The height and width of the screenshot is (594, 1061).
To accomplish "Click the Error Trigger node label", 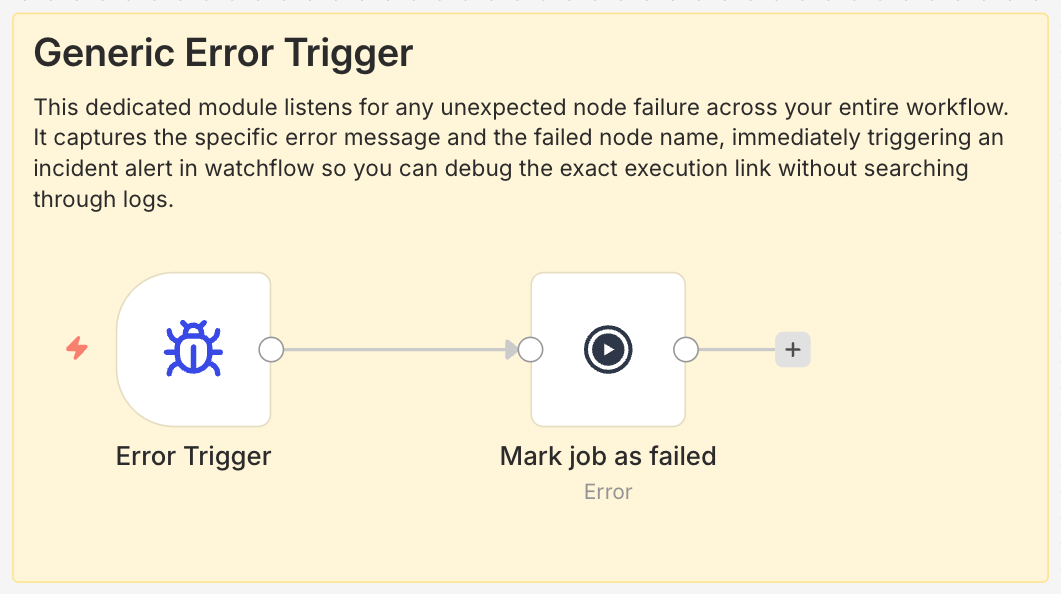I will (194, 456).
